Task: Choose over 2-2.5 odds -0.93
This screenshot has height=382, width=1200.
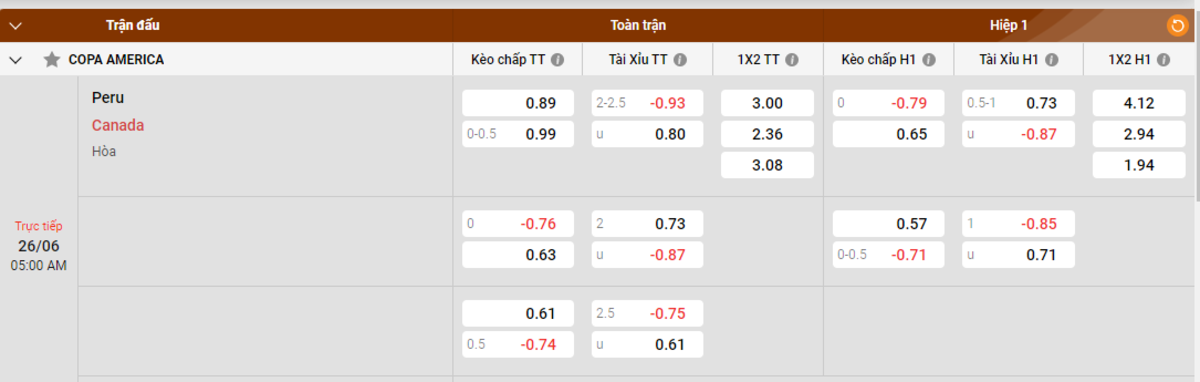Action: pos(647,103)
